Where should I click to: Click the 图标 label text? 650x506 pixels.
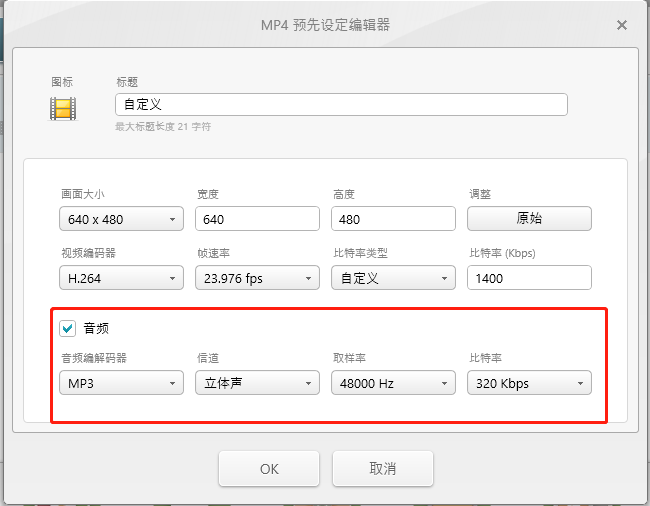coord(62,82)
